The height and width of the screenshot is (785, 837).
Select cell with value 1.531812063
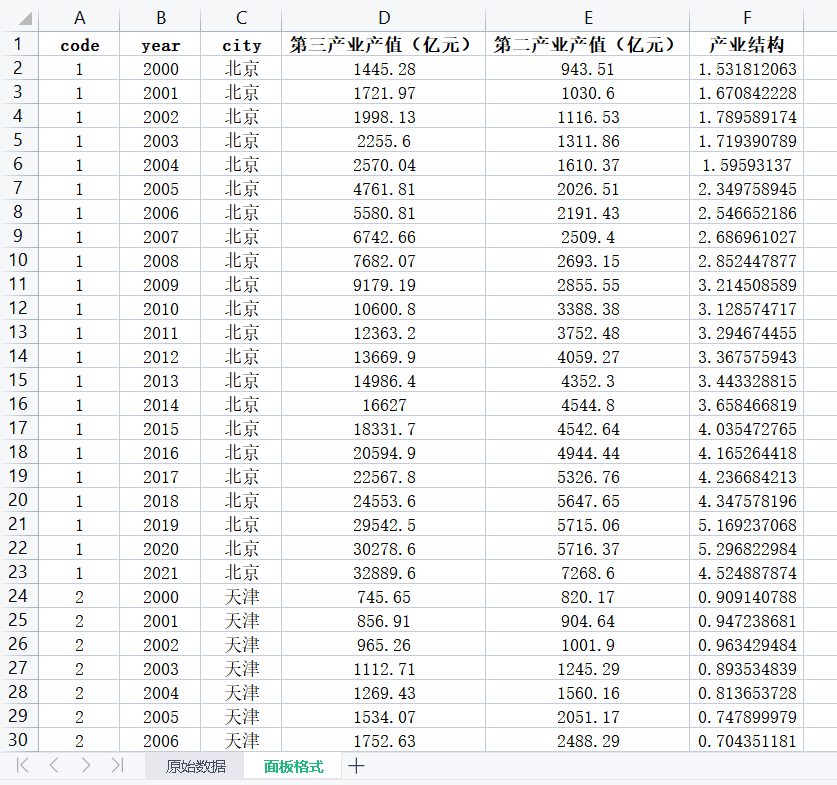click(x=747, y=68)
